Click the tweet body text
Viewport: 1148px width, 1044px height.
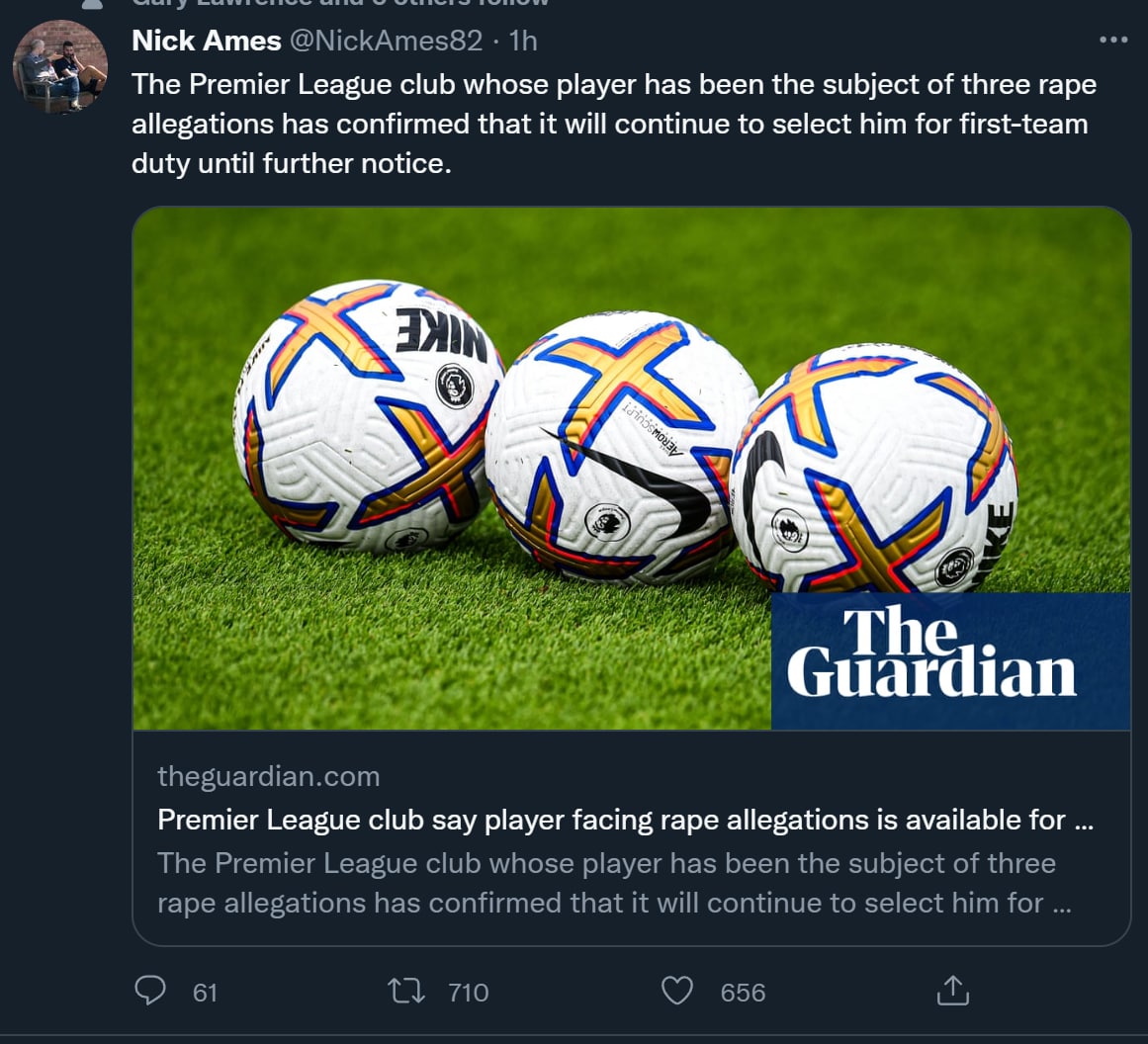613,124
